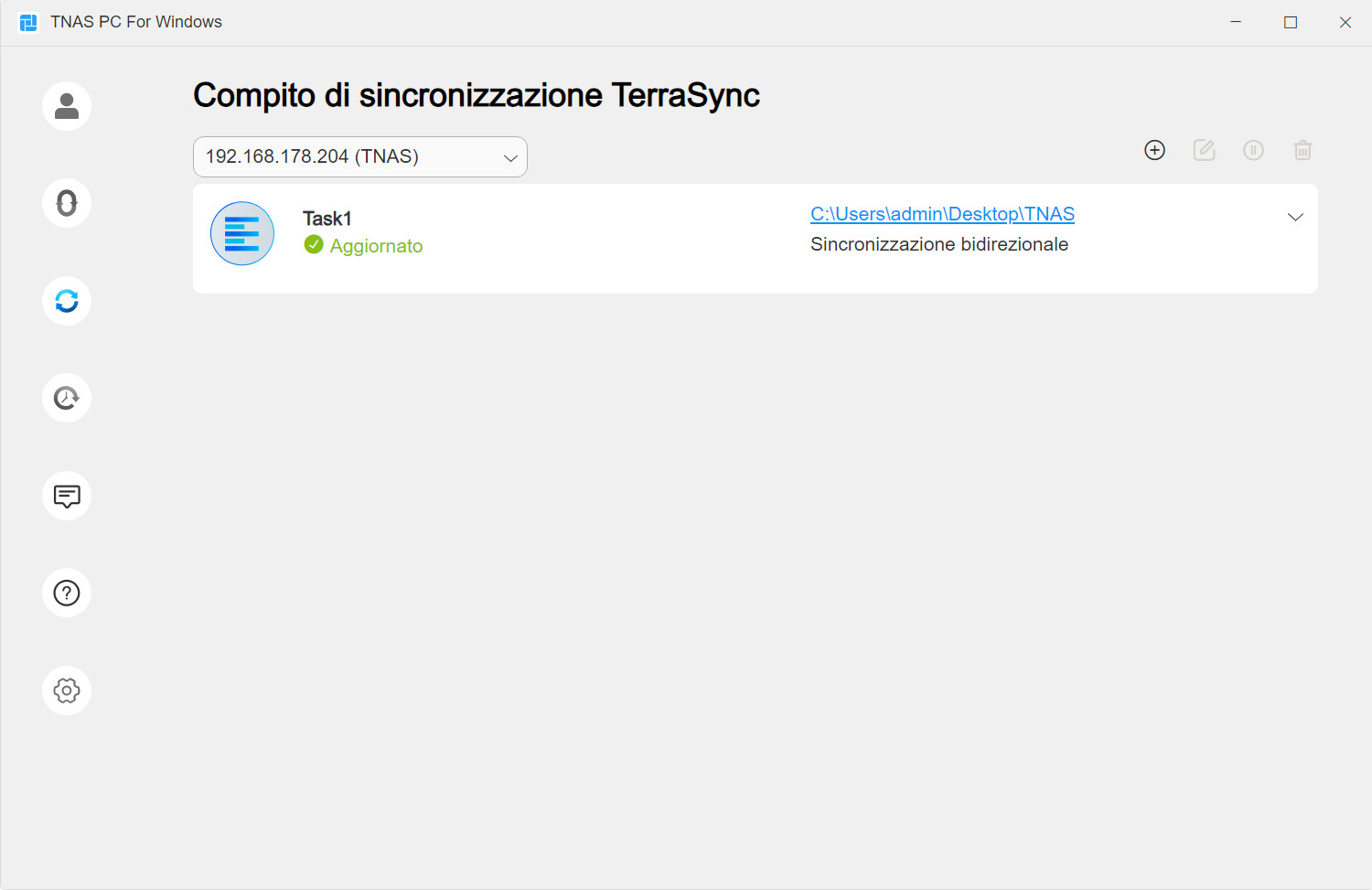
Task: Click the TNAS PC app icon in title bar
Action: pyautogui.click(x=28, y=22)
